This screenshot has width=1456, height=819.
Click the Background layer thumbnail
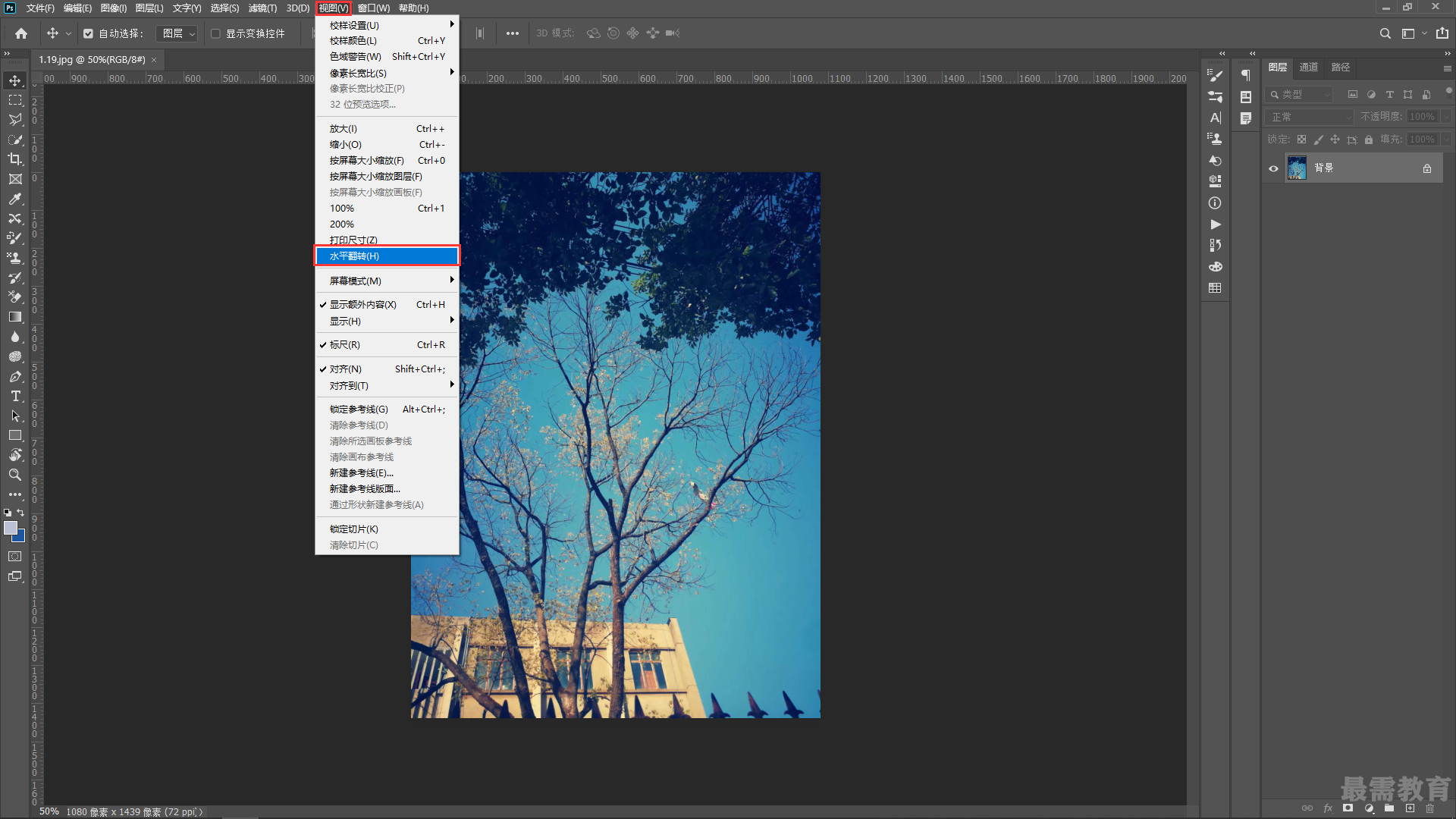(1298, 168)
